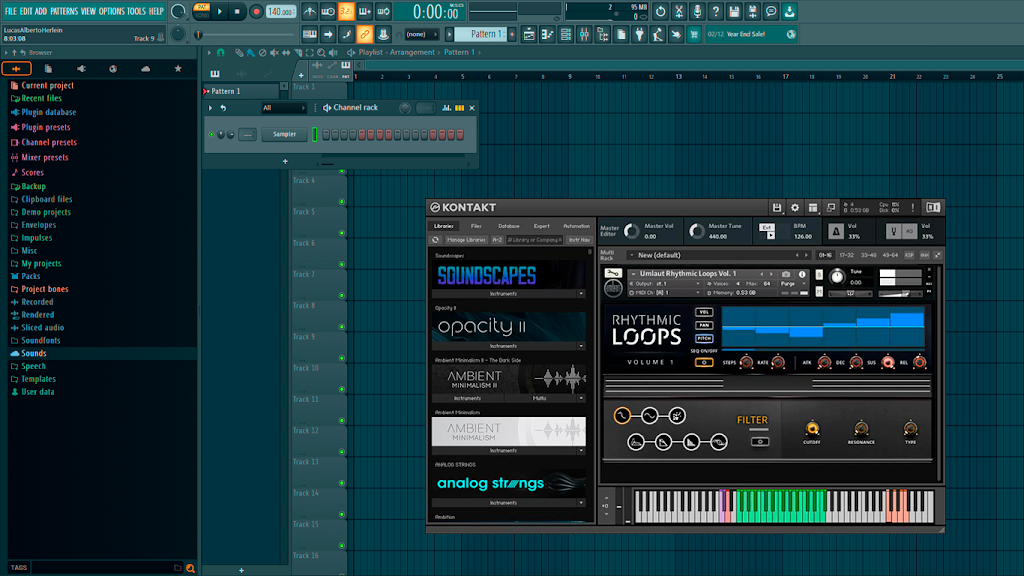Screen dimensions: 1024x576
Task: Open the Playlist view icon
Action: point(529,34)
